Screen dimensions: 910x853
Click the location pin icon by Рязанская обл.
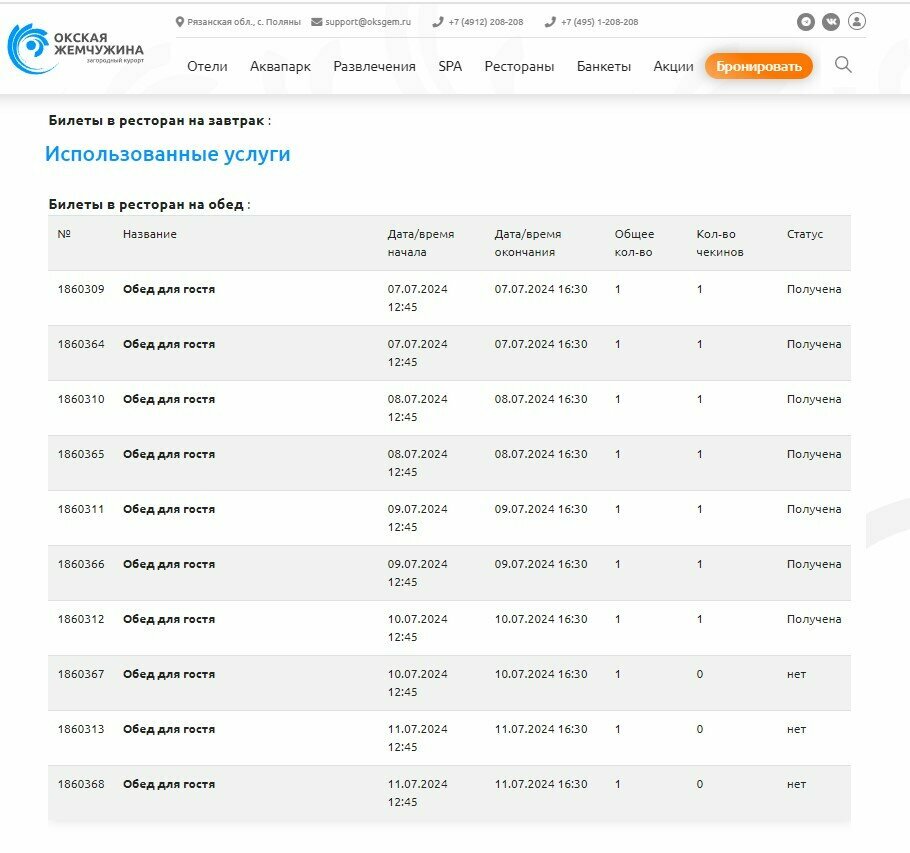(x=180, y=22)
